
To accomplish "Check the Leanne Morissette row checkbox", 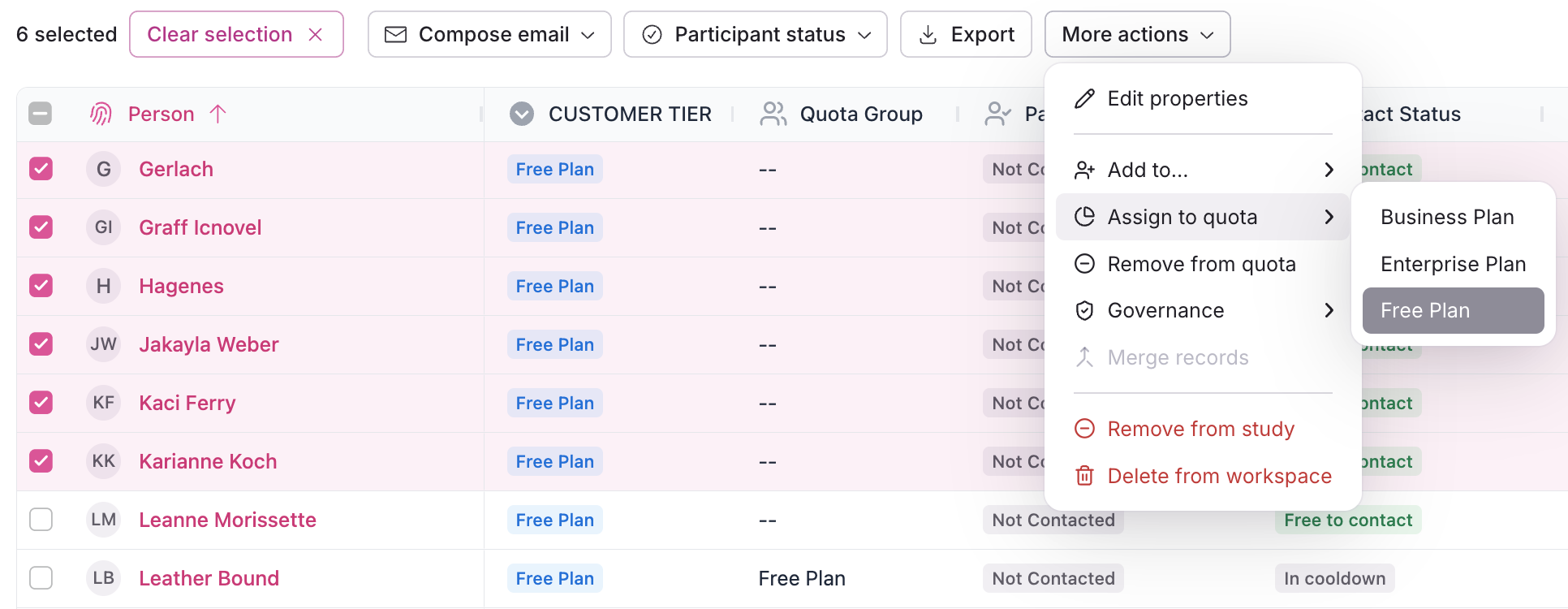I will (41, 520).
